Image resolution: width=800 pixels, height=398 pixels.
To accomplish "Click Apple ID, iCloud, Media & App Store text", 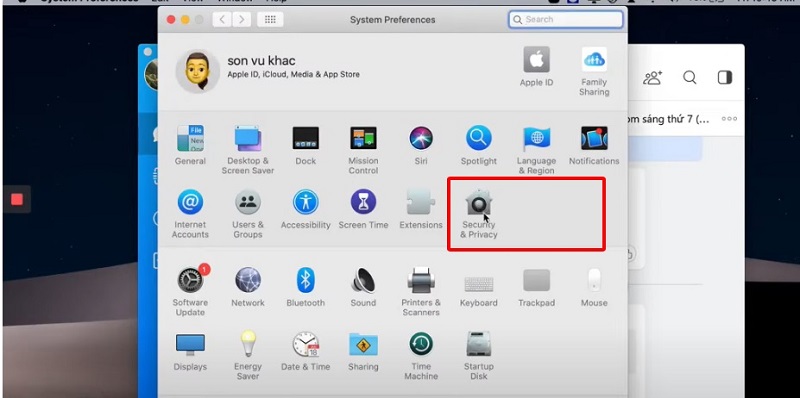I will point(293,74).
